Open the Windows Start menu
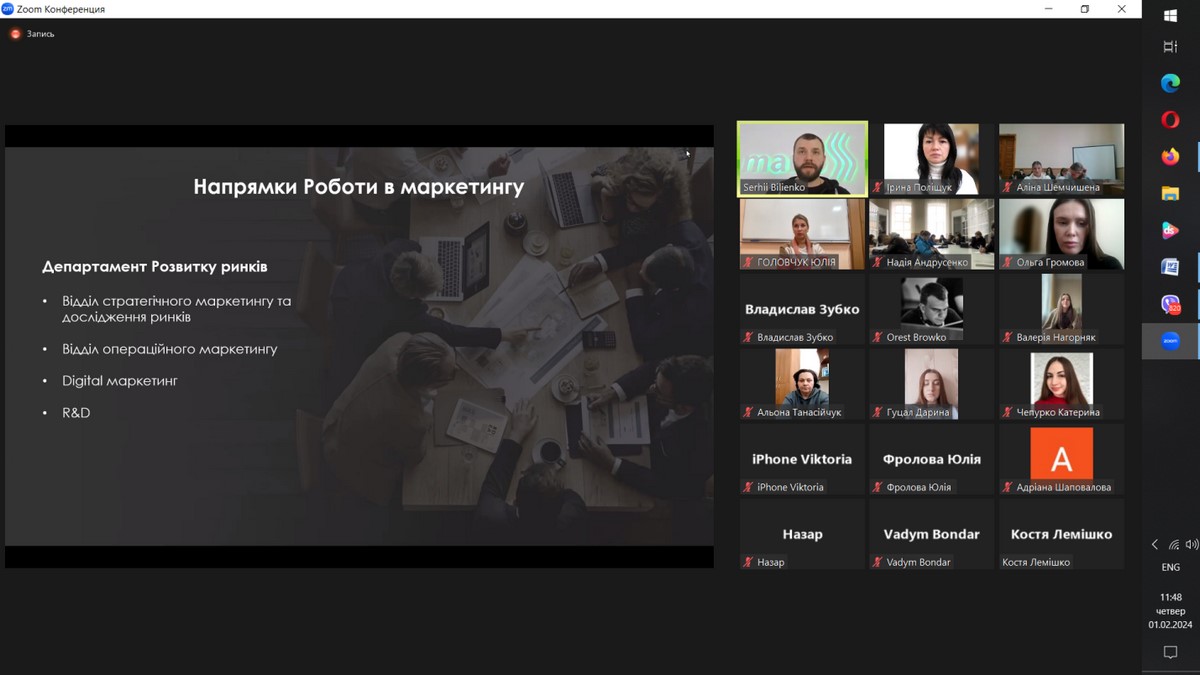Screen dimensions: 1200x675 pos(1170,15)
